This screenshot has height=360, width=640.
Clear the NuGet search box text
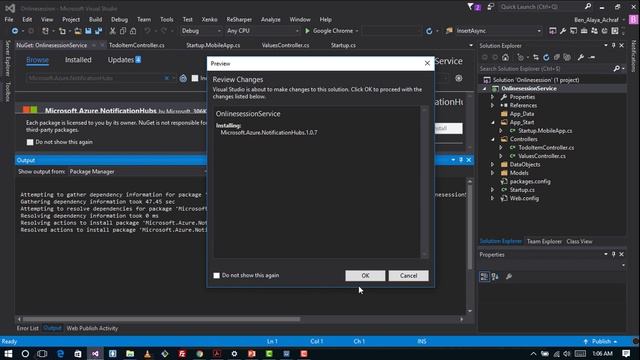(x=167, y=78)
